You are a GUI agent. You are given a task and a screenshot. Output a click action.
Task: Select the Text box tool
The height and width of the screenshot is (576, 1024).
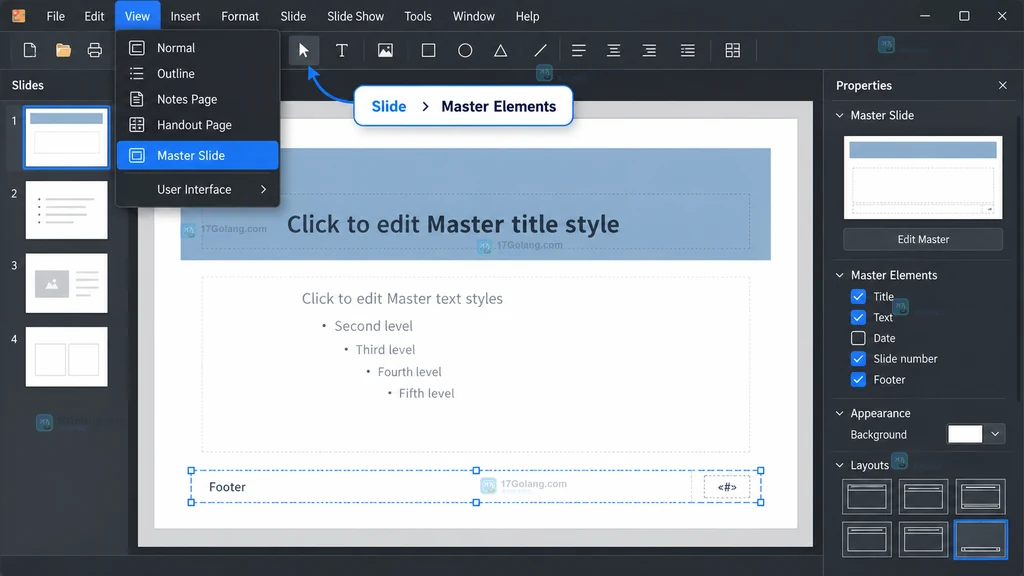click(342, 50)
